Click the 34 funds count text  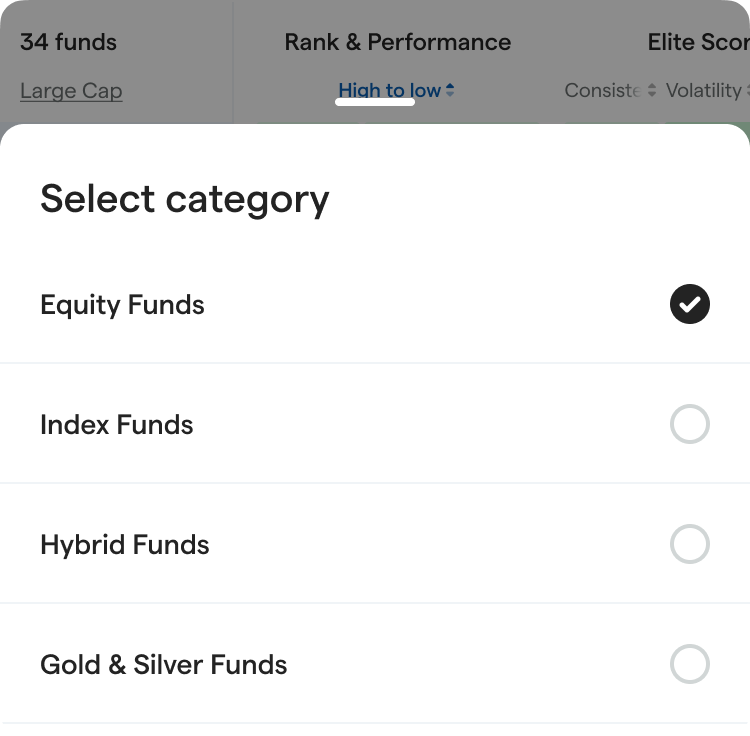pos(68,42)
